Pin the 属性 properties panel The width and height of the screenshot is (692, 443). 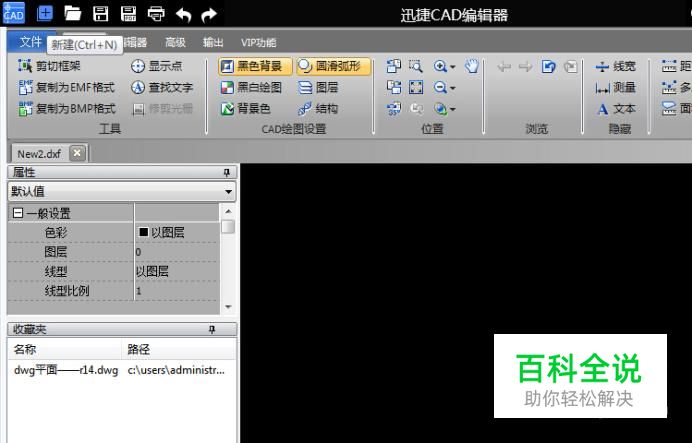[x=227, y=173]
